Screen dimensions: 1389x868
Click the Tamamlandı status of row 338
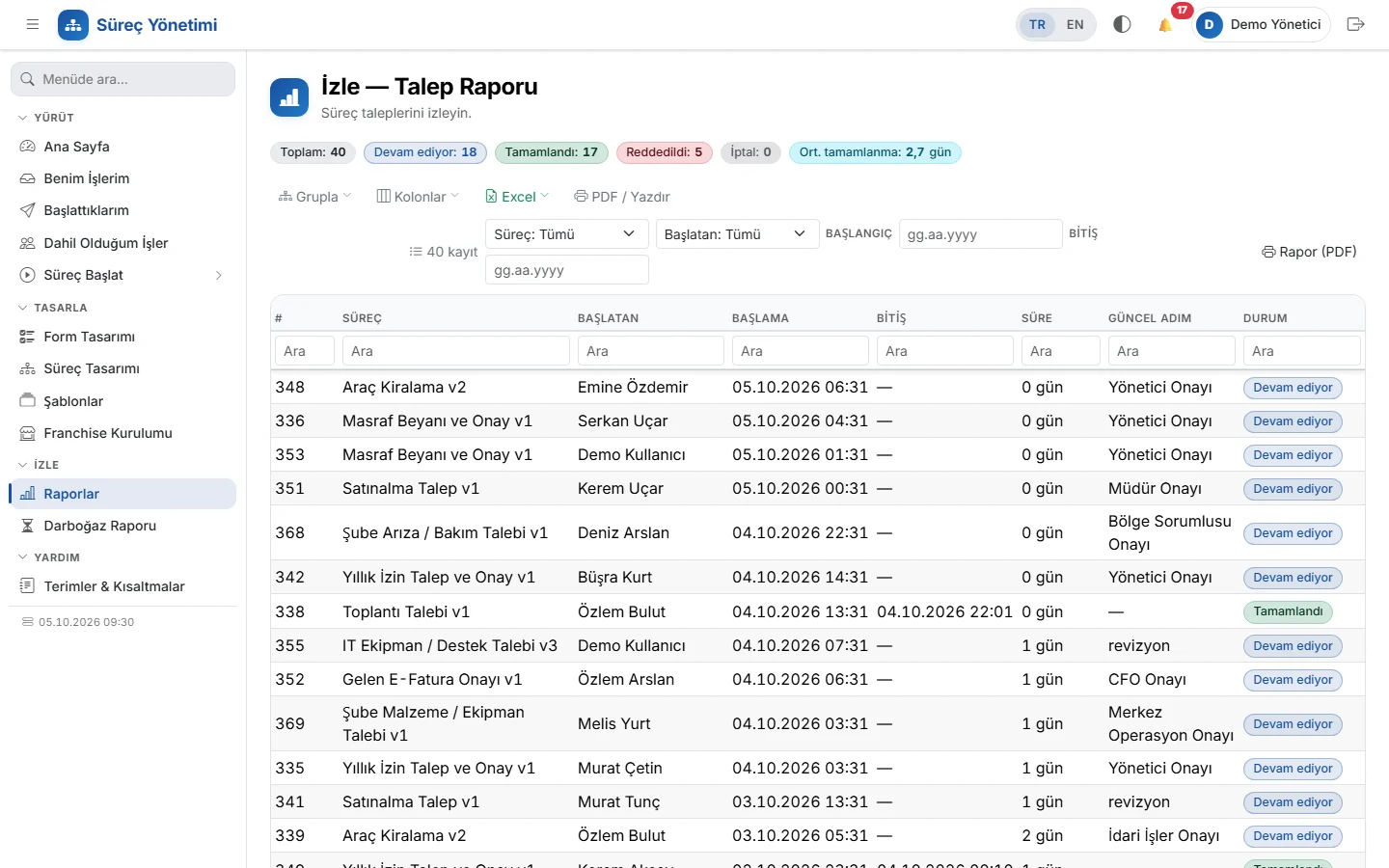click(1288, 611)
